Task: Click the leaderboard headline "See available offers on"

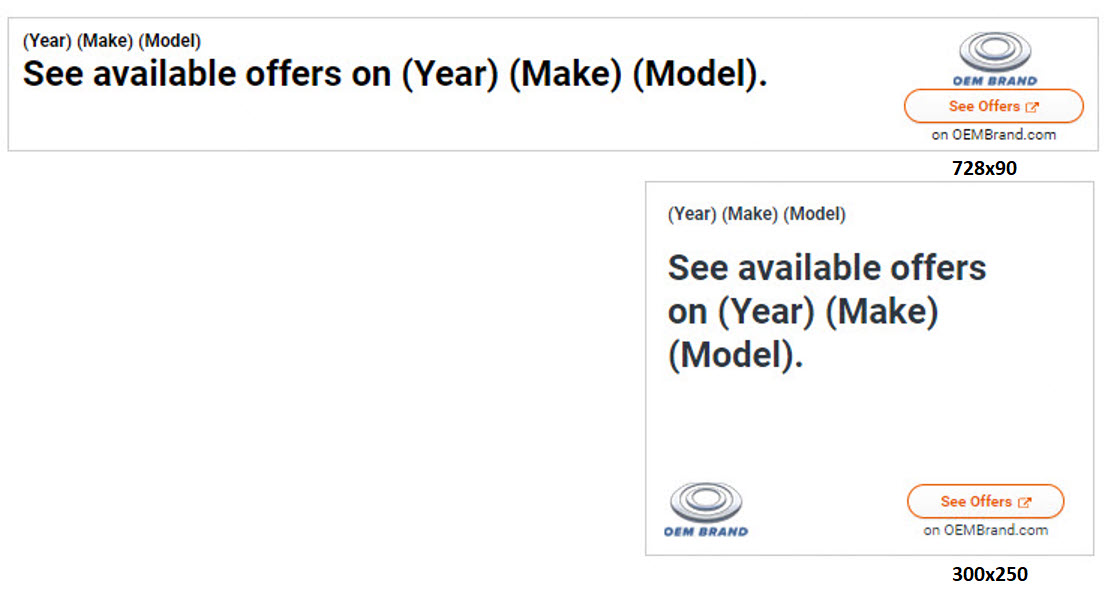Action: pyautogui.click(x=207, y=74)
